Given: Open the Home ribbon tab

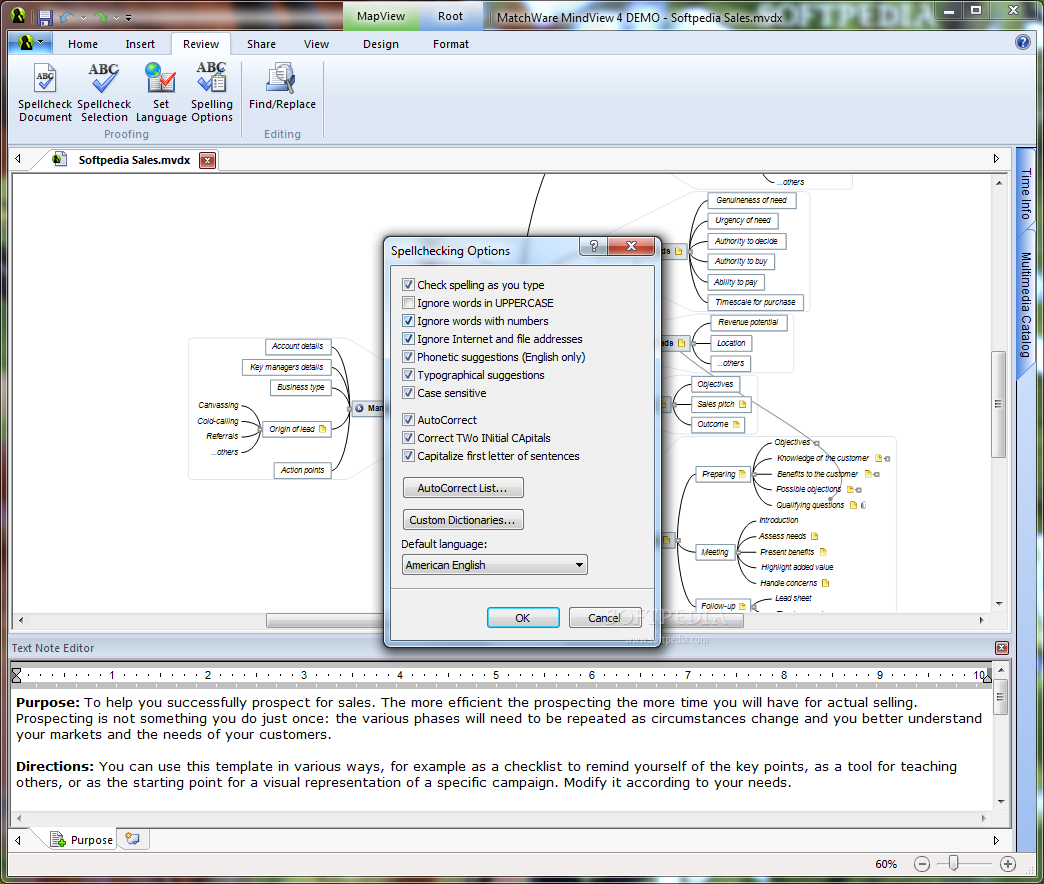Looking at the screenshot, I should 83,44.
